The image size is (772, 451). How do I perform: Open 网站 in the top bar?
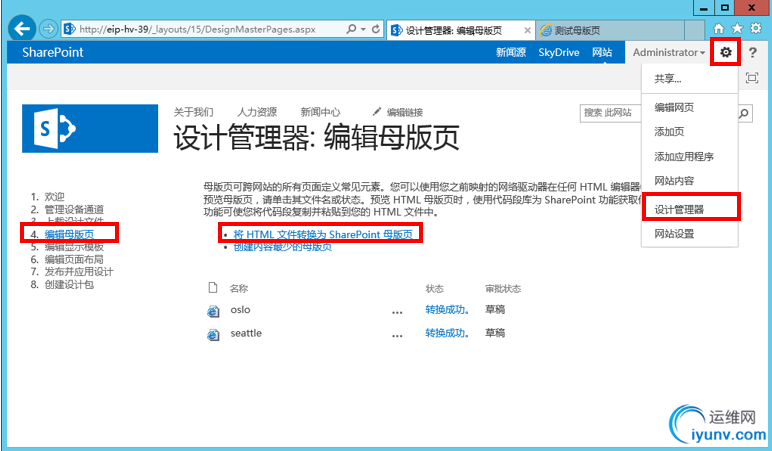click(602, 52)
